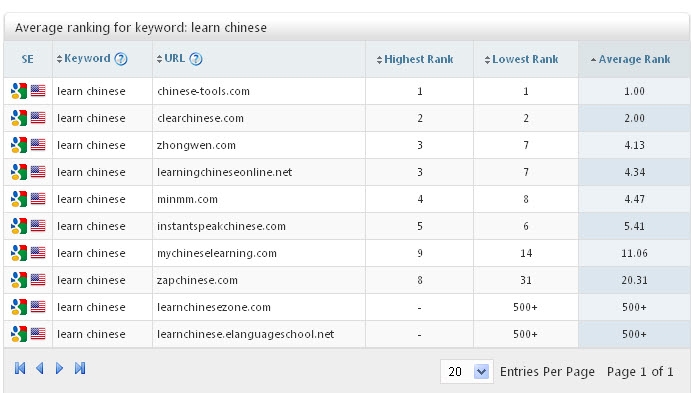Viewport: 691px width, 393px height.
Task: Click the help icon next to URL
Action: pyautogui.click(x=196, y=59)
